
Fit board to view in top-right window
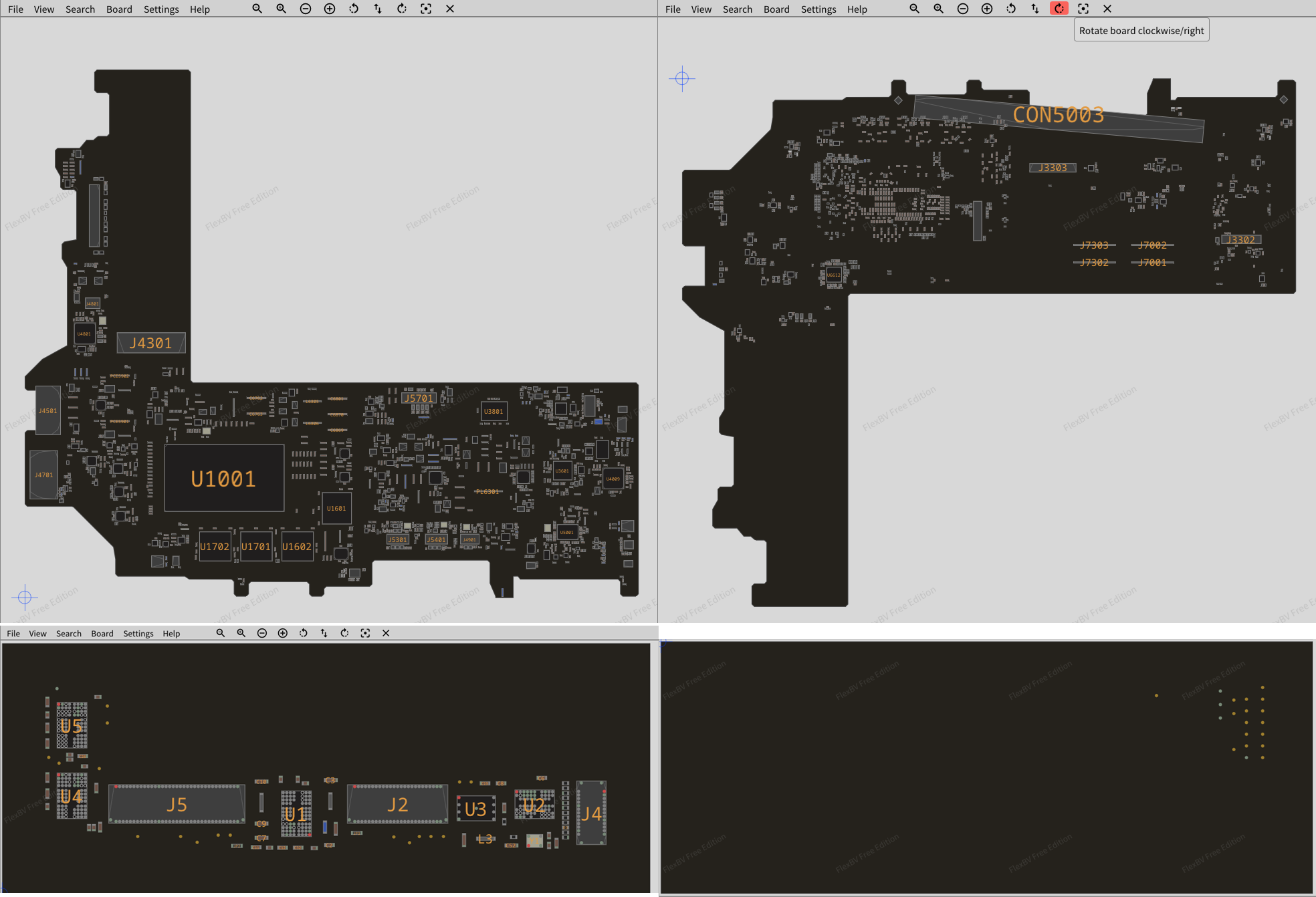pyautogui.click(x=1083, y=9)
